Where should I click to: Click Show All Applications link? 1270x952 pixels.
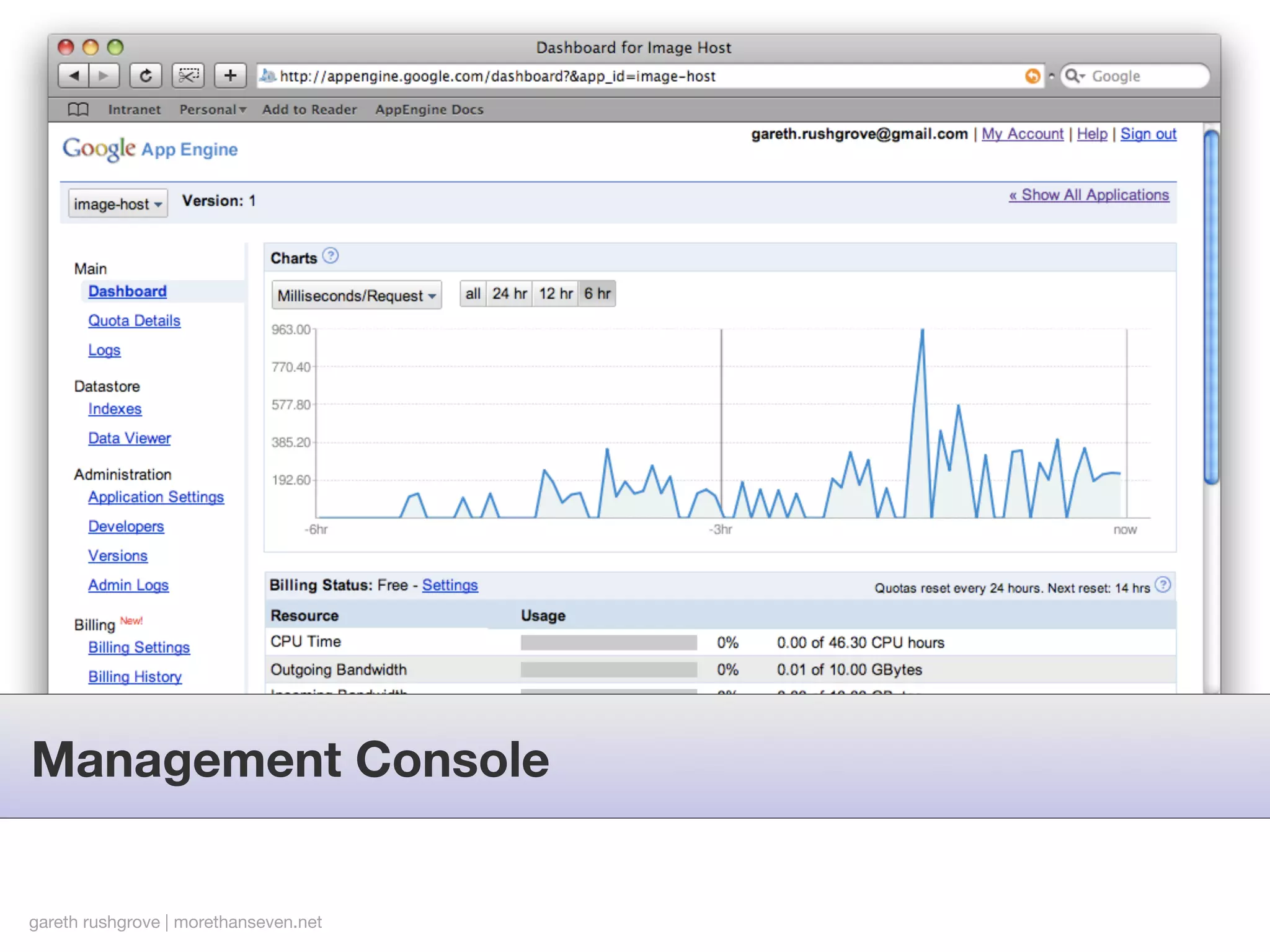point(1089,195)
